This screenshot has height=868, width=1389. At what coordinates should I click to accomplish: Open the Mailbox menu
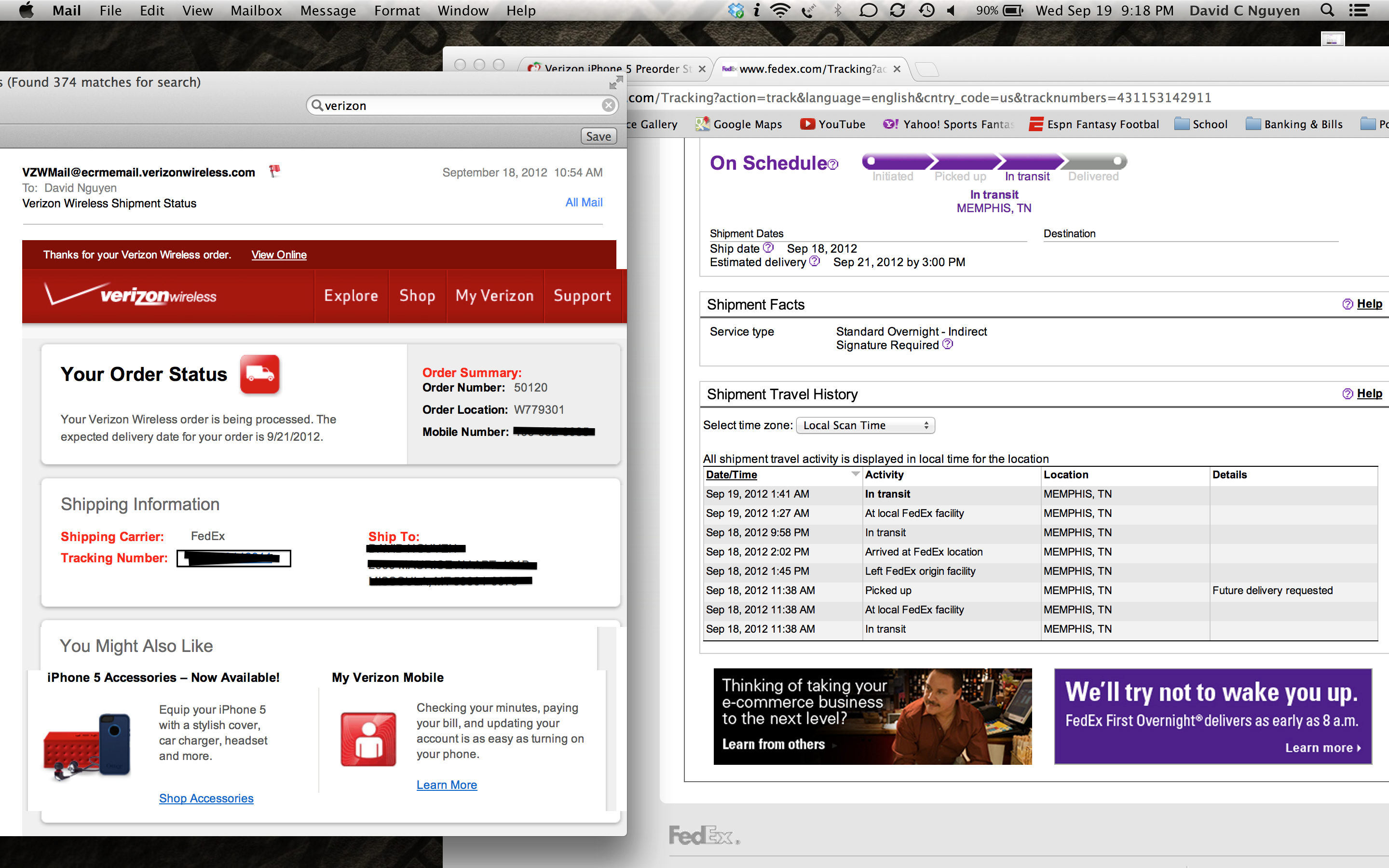click(256, 10)
